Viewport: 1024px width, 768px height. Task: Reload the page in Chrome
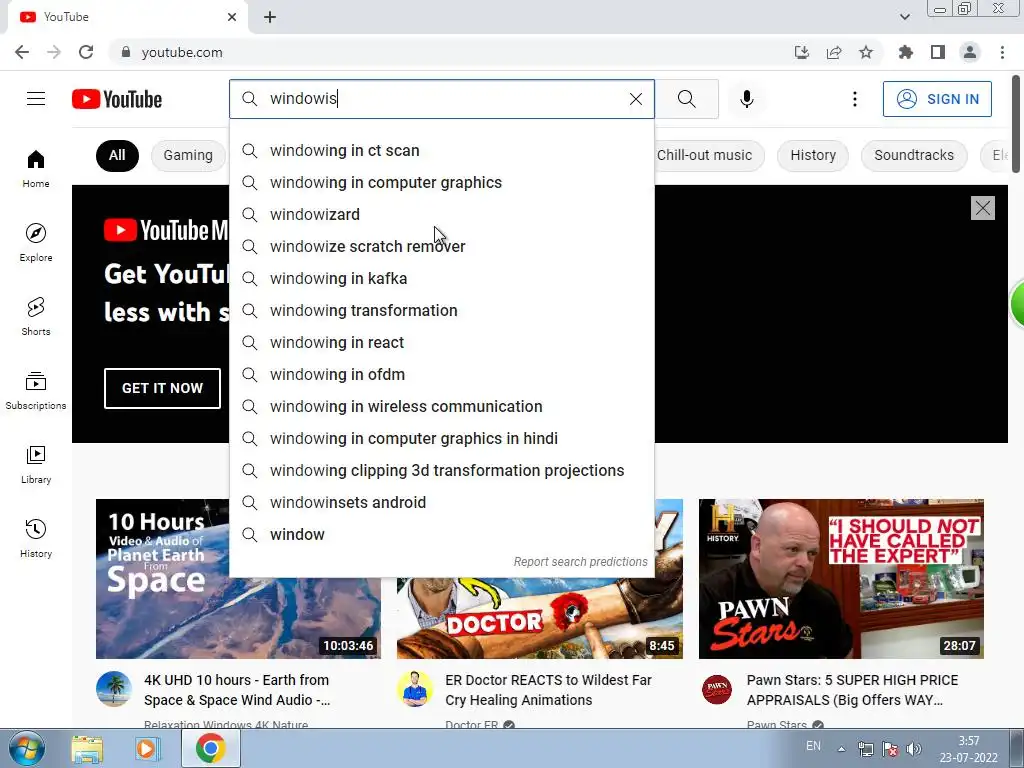click(86, 52)
